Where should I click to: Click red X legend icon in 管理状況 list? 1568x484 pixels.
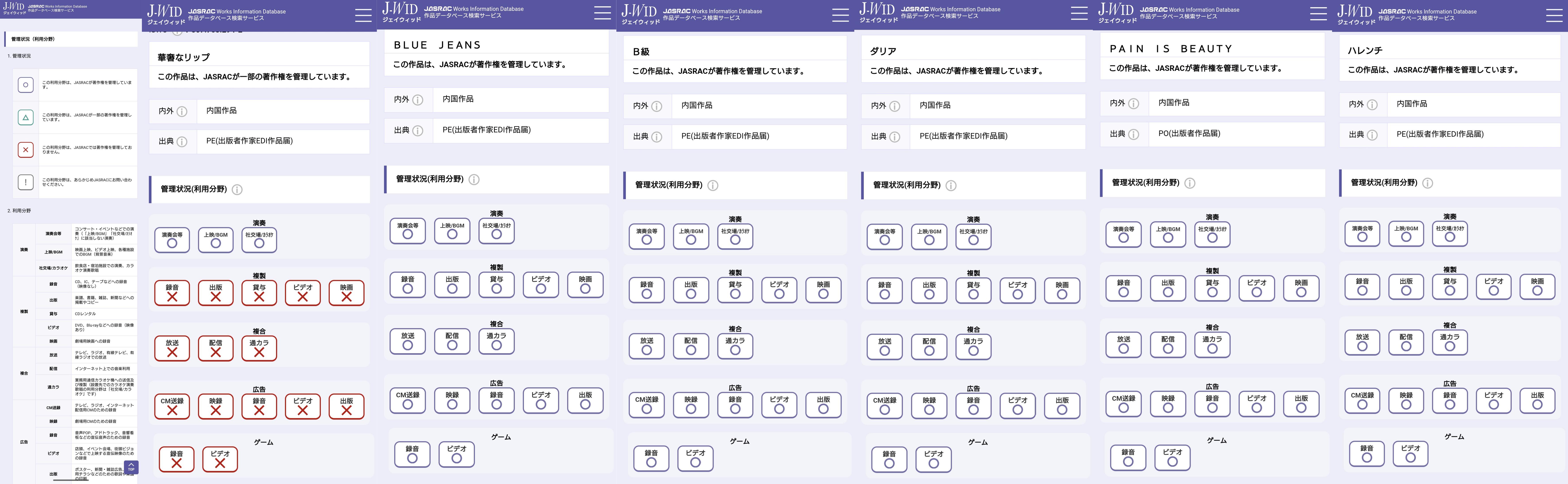pos(25,150)
